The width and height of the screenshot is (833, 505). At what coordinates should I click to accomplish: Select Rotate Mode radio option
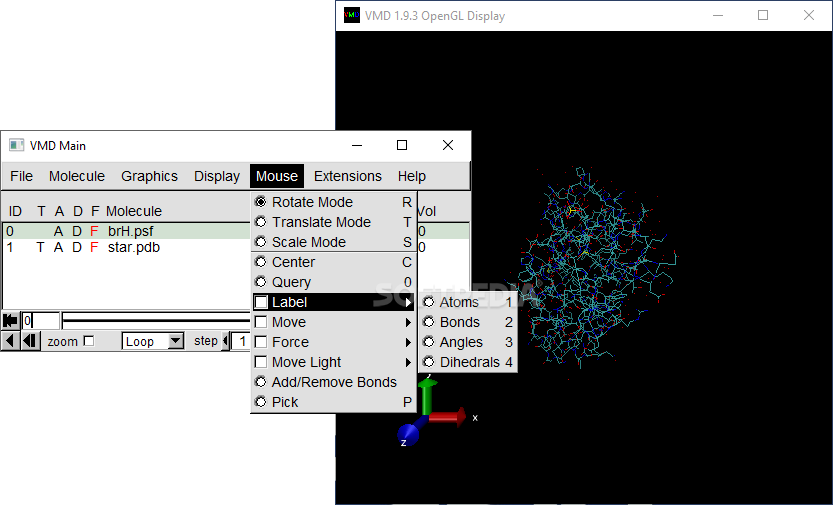334,202
